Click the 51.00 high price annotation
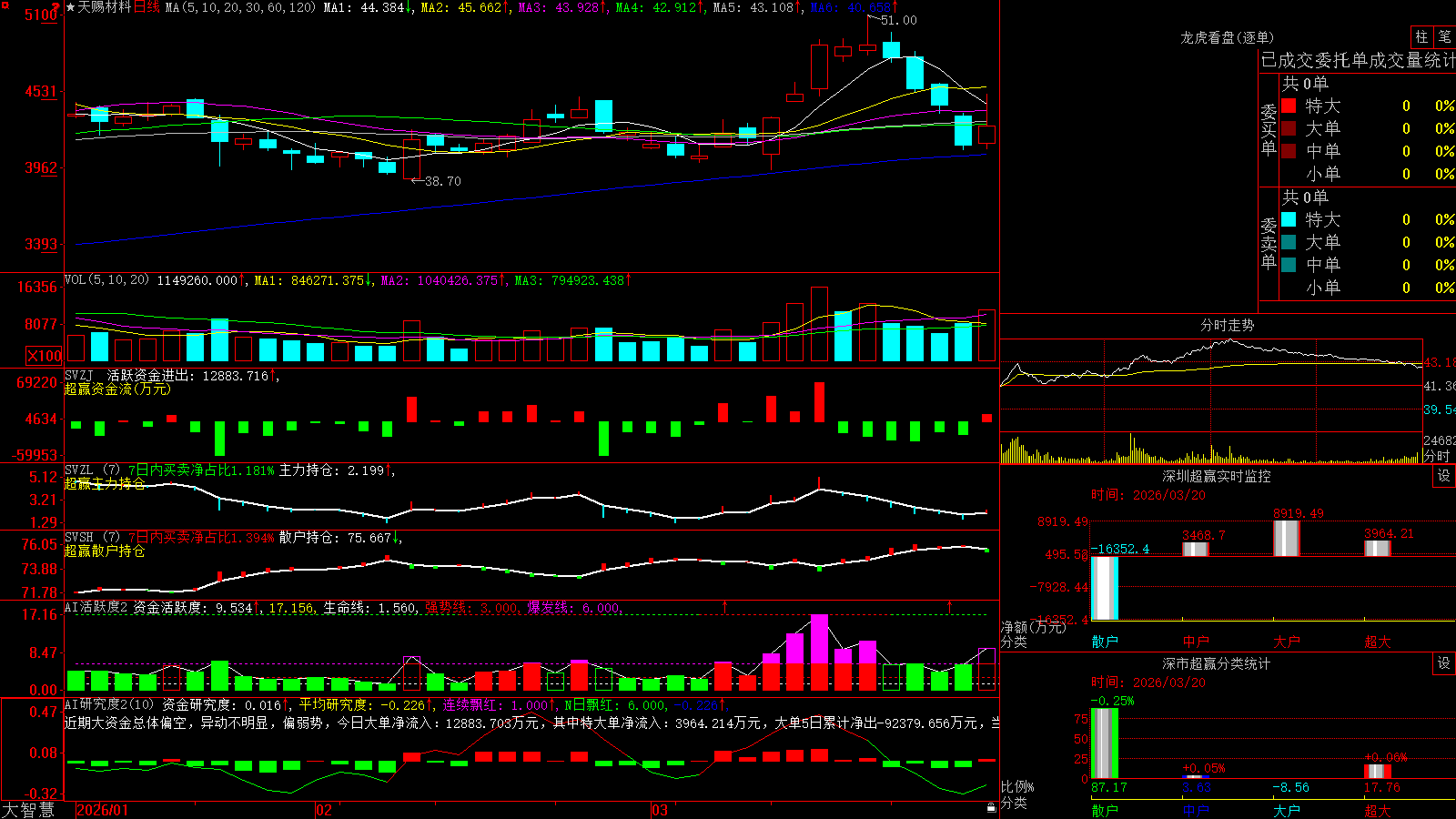Screen dimensions: 1456x819 coord(899,20)
